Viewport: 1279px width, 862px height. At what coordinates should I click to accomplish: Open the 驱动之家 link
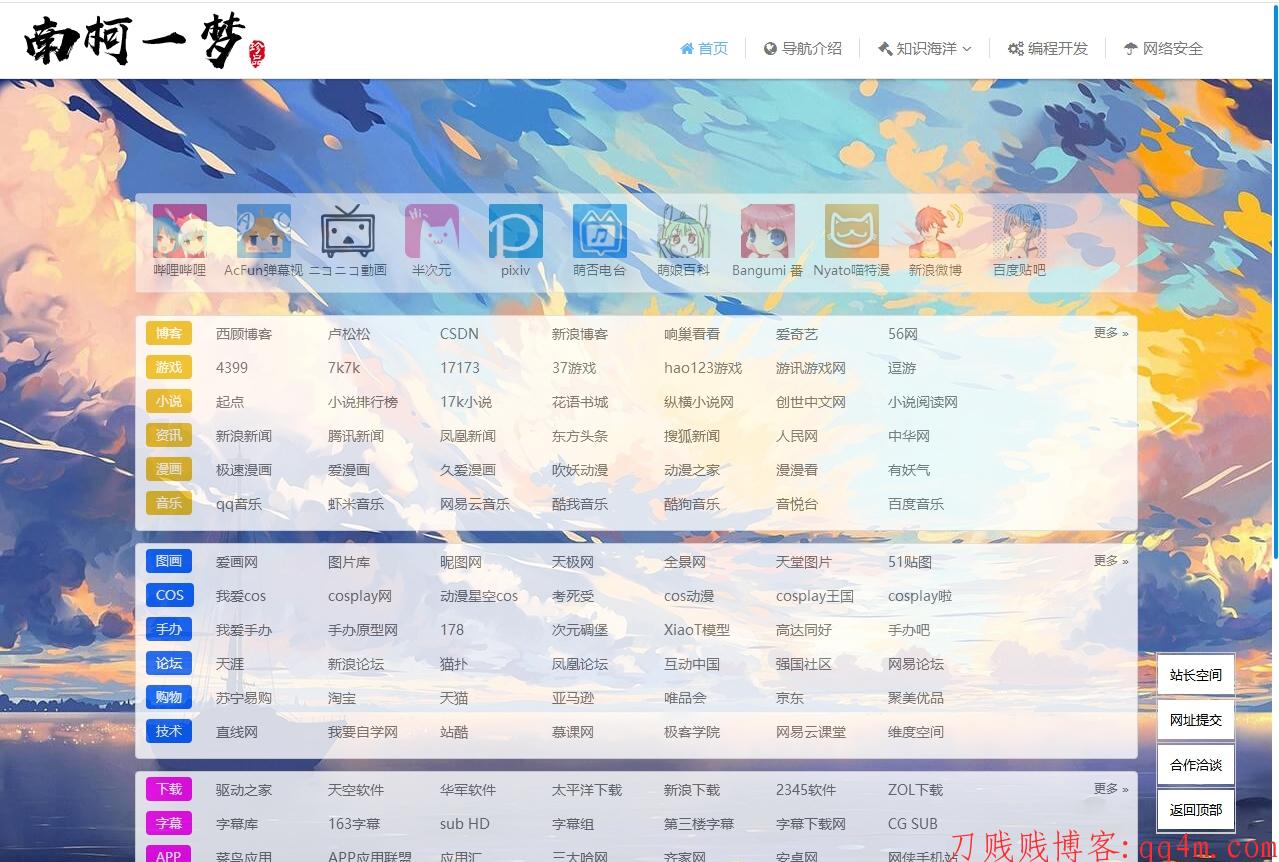[x=244, y=790]
